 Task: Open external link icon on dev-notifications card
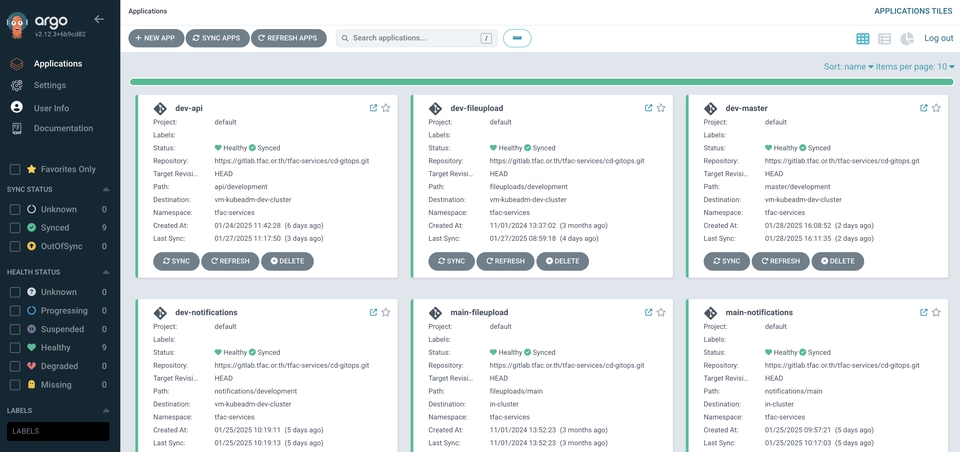373,312
